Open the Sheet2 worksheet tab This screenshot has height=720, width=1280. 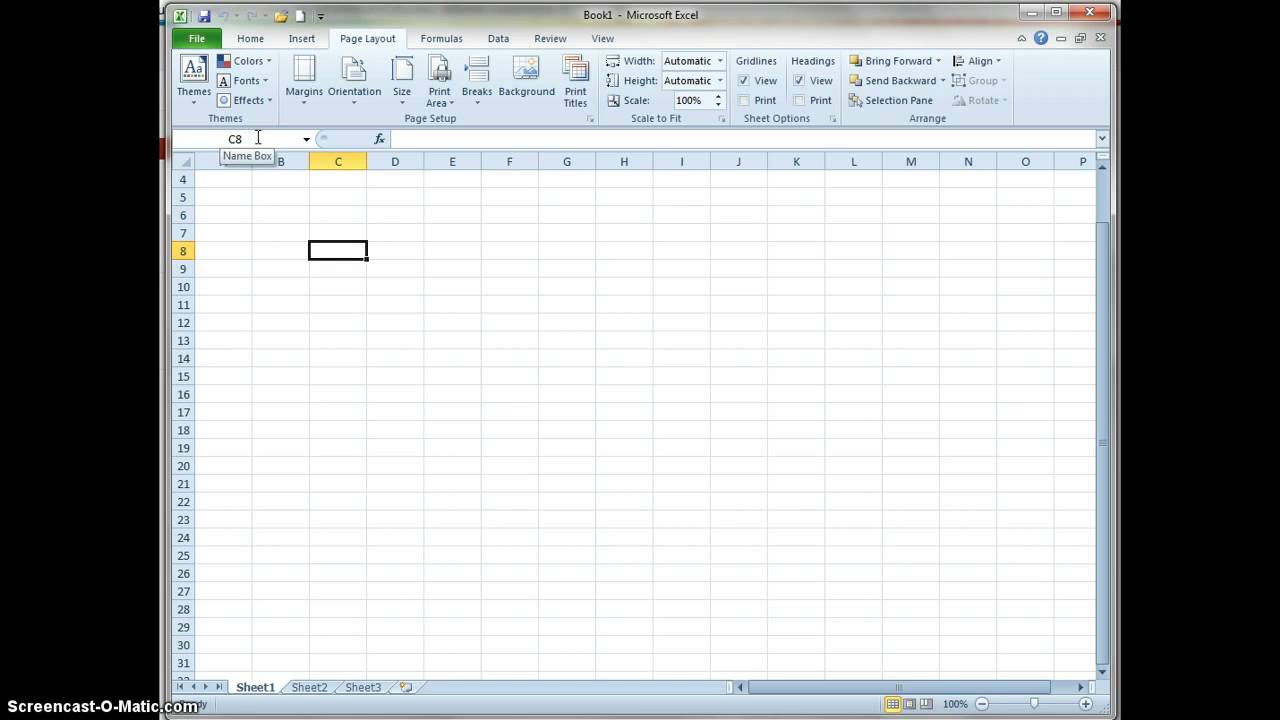tap(309, 687)
